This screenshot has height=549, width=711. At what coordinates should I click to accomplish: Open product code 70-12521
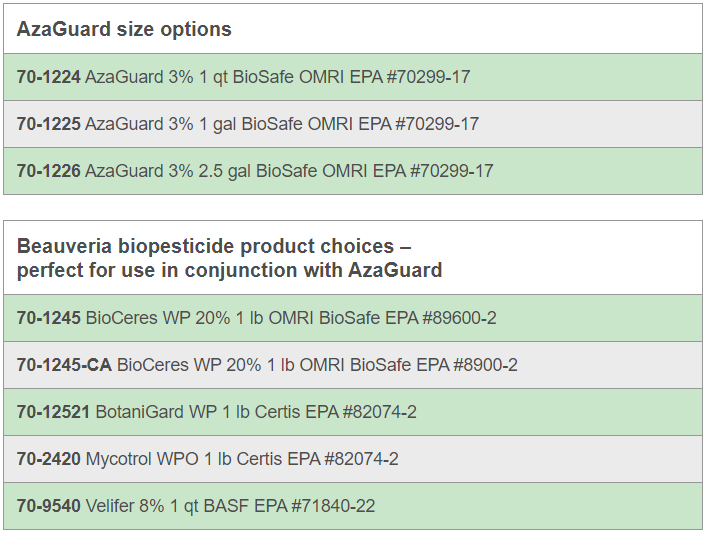pos(54,412)
